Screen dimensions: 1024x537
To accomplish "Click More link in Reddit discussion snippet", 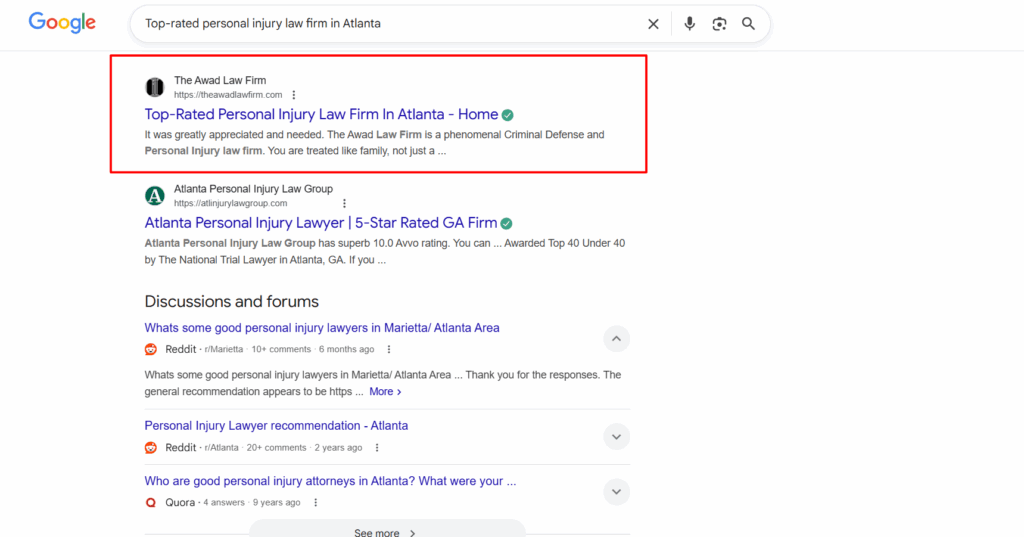I will pos(384,392).
